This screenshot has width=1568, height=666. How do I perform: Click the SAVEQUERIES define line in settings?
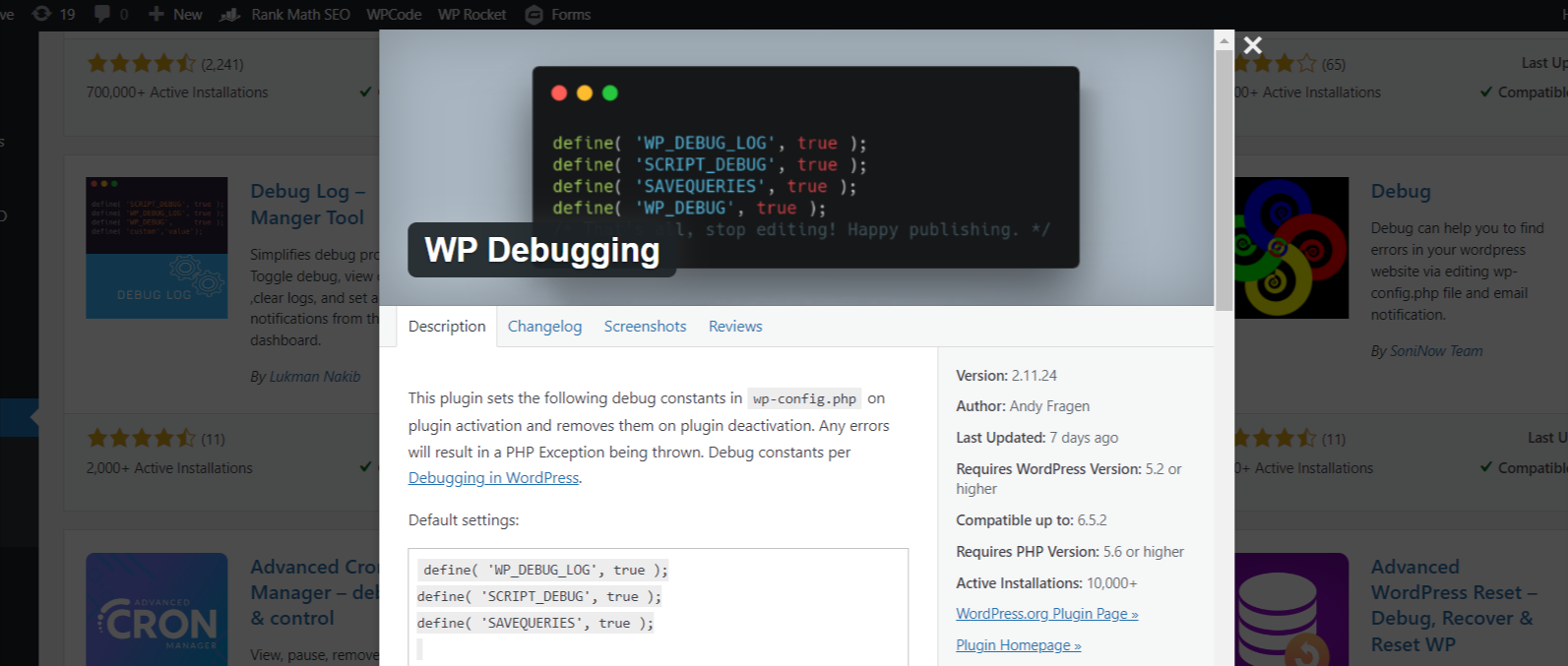[535, 623]
